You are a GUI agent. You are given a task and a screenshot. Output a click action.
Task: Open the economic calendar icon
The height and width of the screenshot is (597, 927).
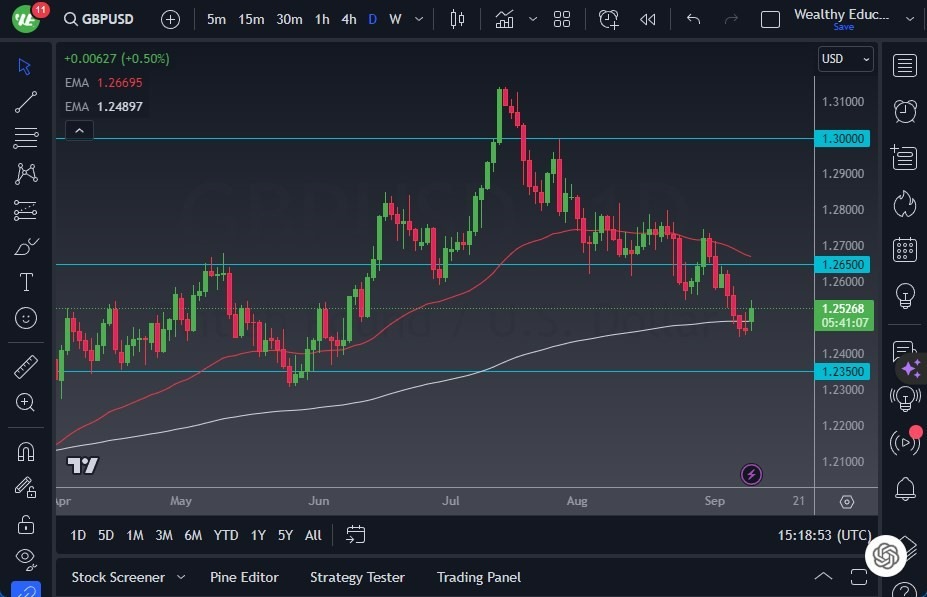tap(904, 248)
